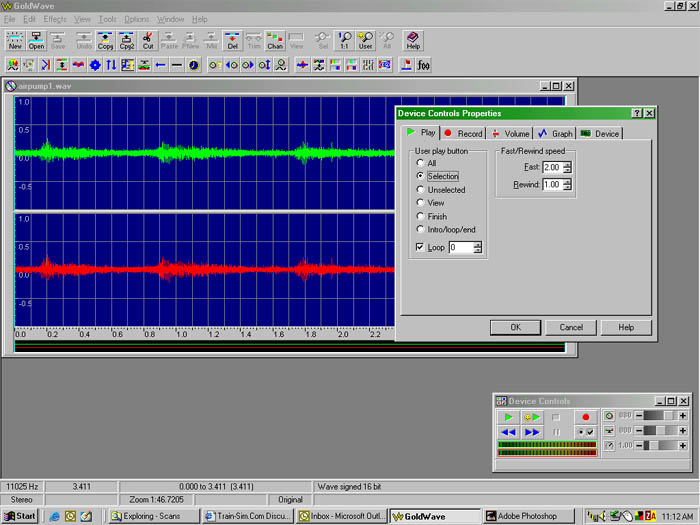The image size is (700, 525).
Task: Switch to Adobe Photoshop taskbar button
Action: [529, 516]
